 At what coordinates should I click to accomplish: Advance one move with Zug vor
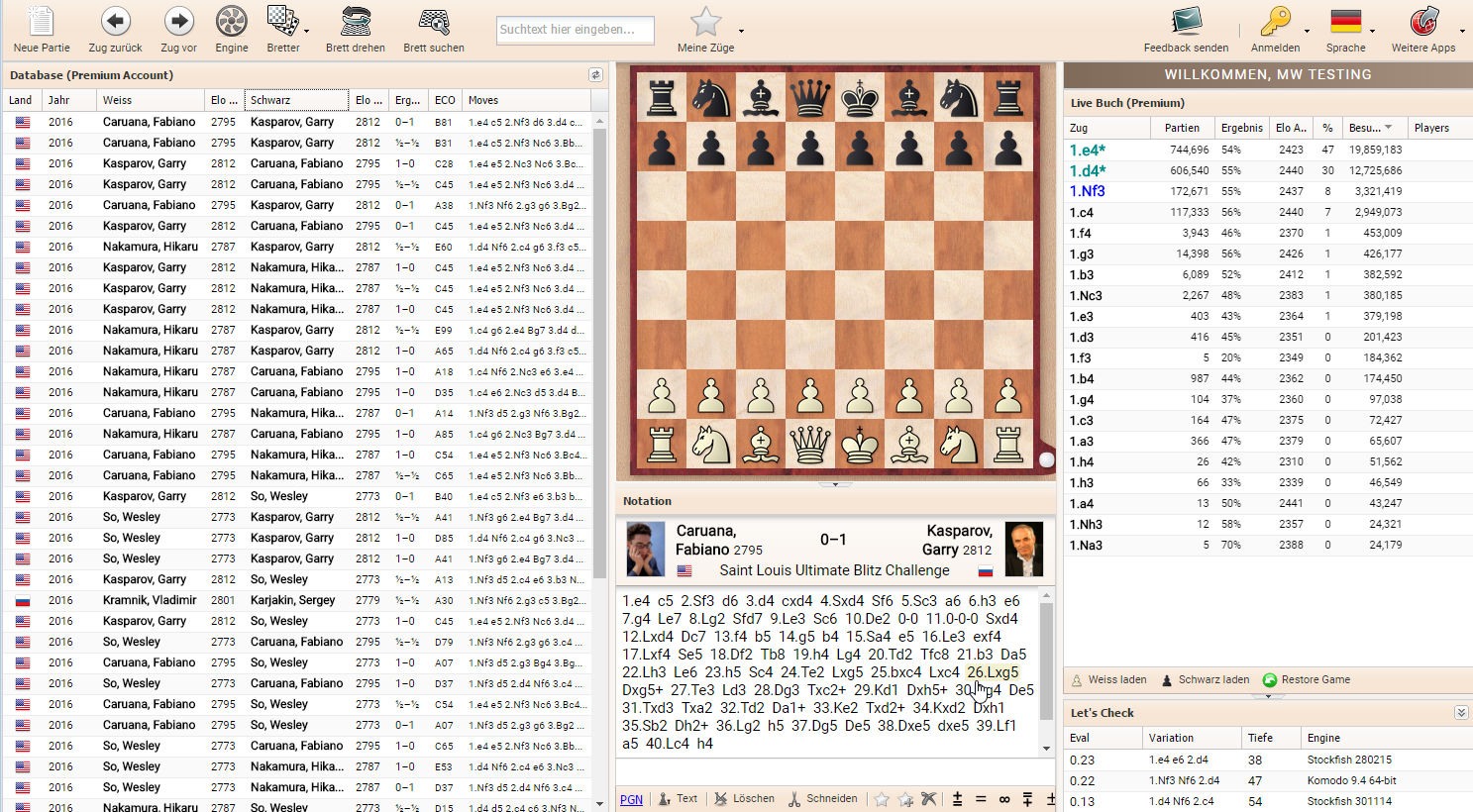(x=178, y=21)
